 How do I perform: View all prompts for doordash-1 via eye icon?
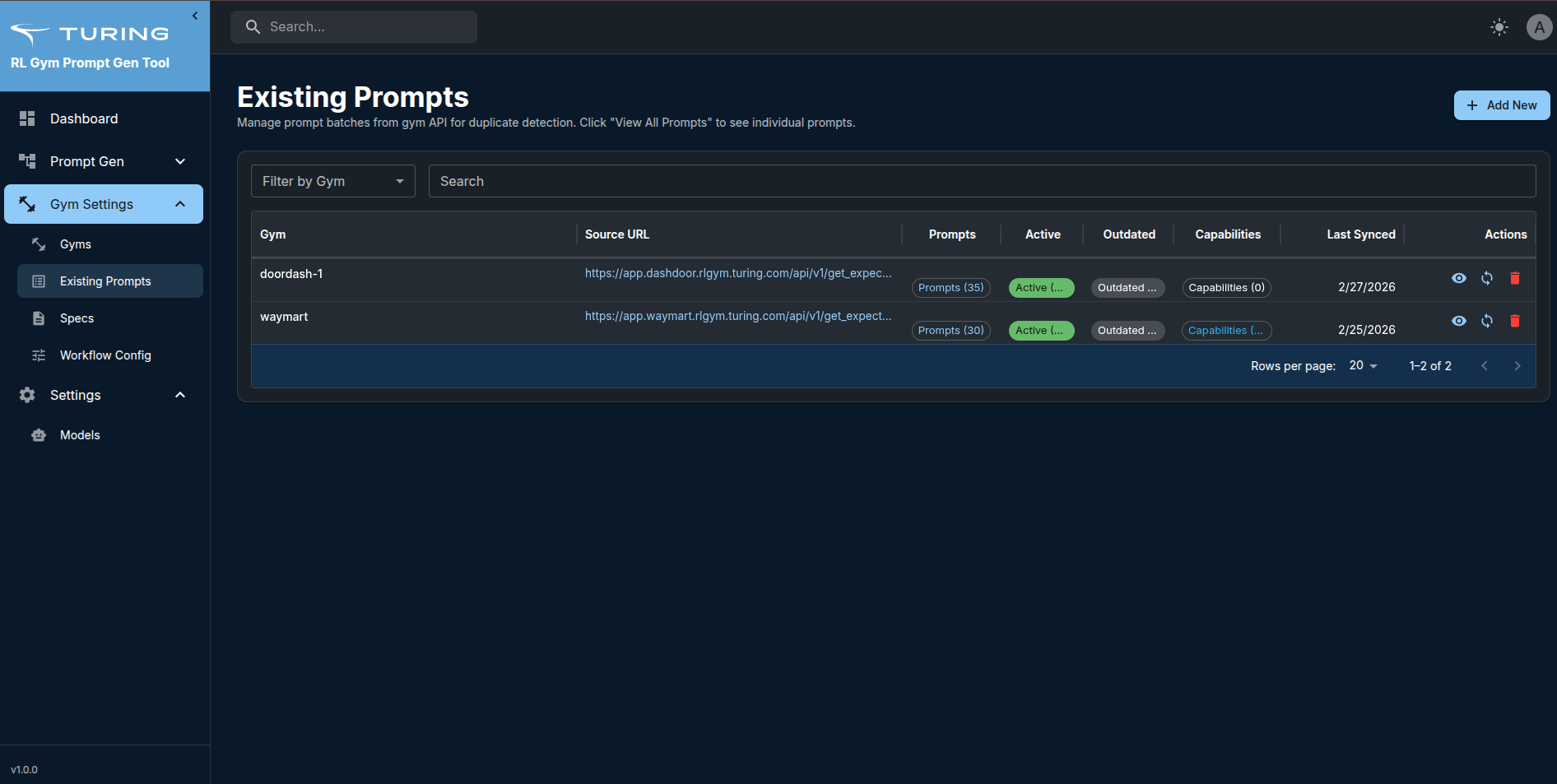pyautogui.click(x=1458, y=278)
